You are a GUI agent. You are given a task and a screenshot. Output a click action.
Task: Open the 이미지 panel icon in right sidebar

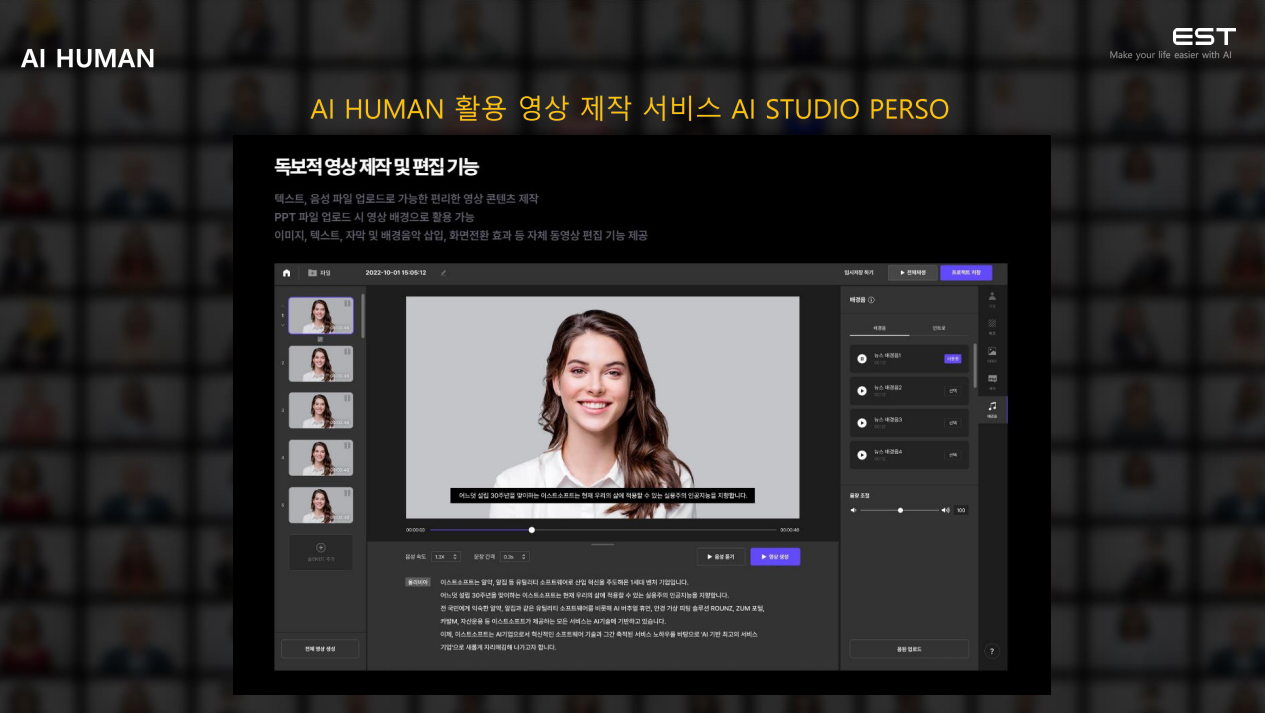click(x=992, y=351)
